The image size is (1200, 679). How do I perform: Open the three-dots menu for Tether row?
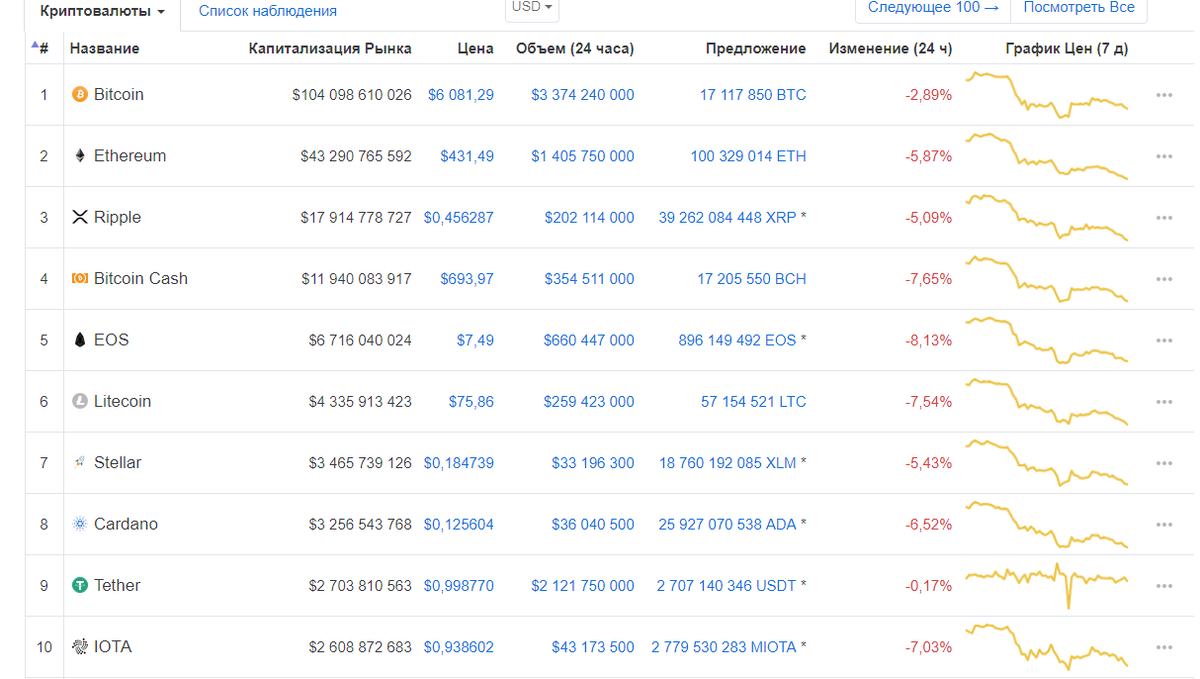pyautogui.click(x=1164, y=586)
